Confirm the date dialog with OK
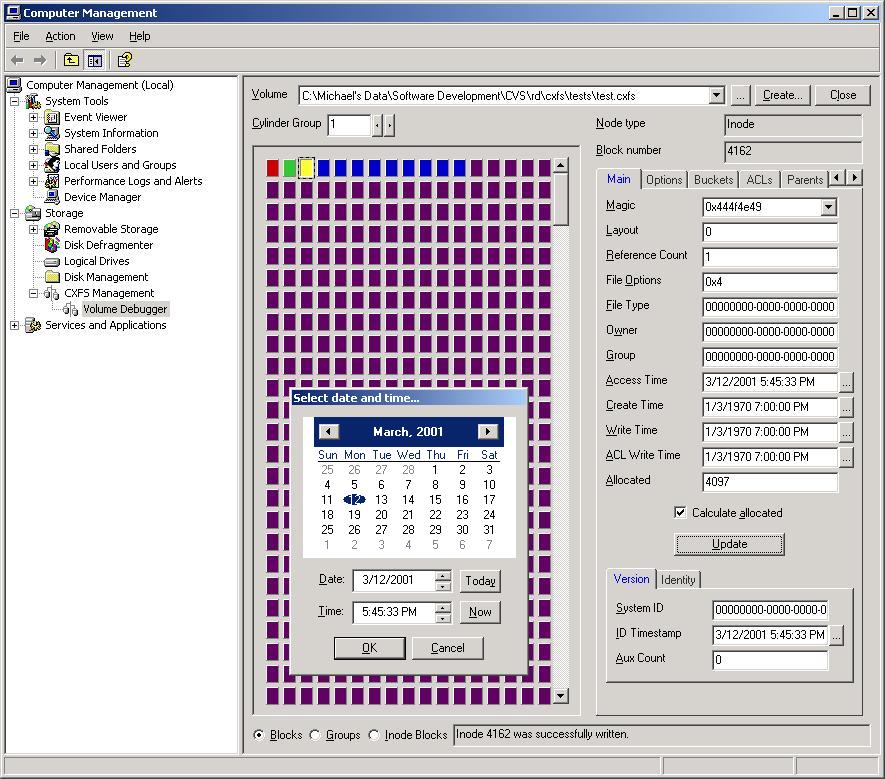Screen dimensions: 885x779 tap(370, 648)
